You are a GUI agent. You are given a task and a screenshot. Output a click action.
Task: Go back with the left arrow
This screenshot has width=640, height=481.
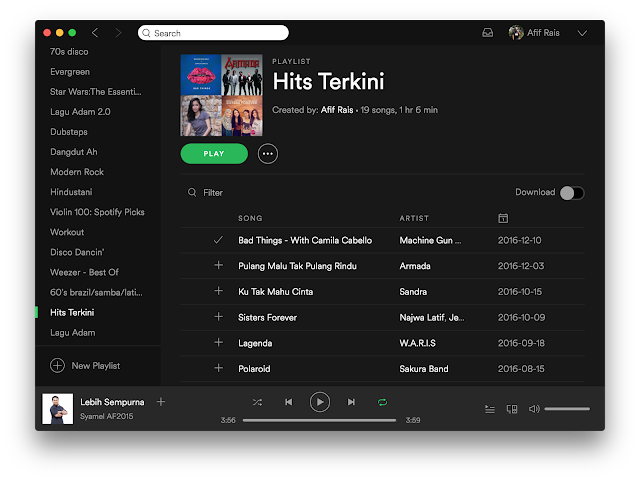point(95,33)
